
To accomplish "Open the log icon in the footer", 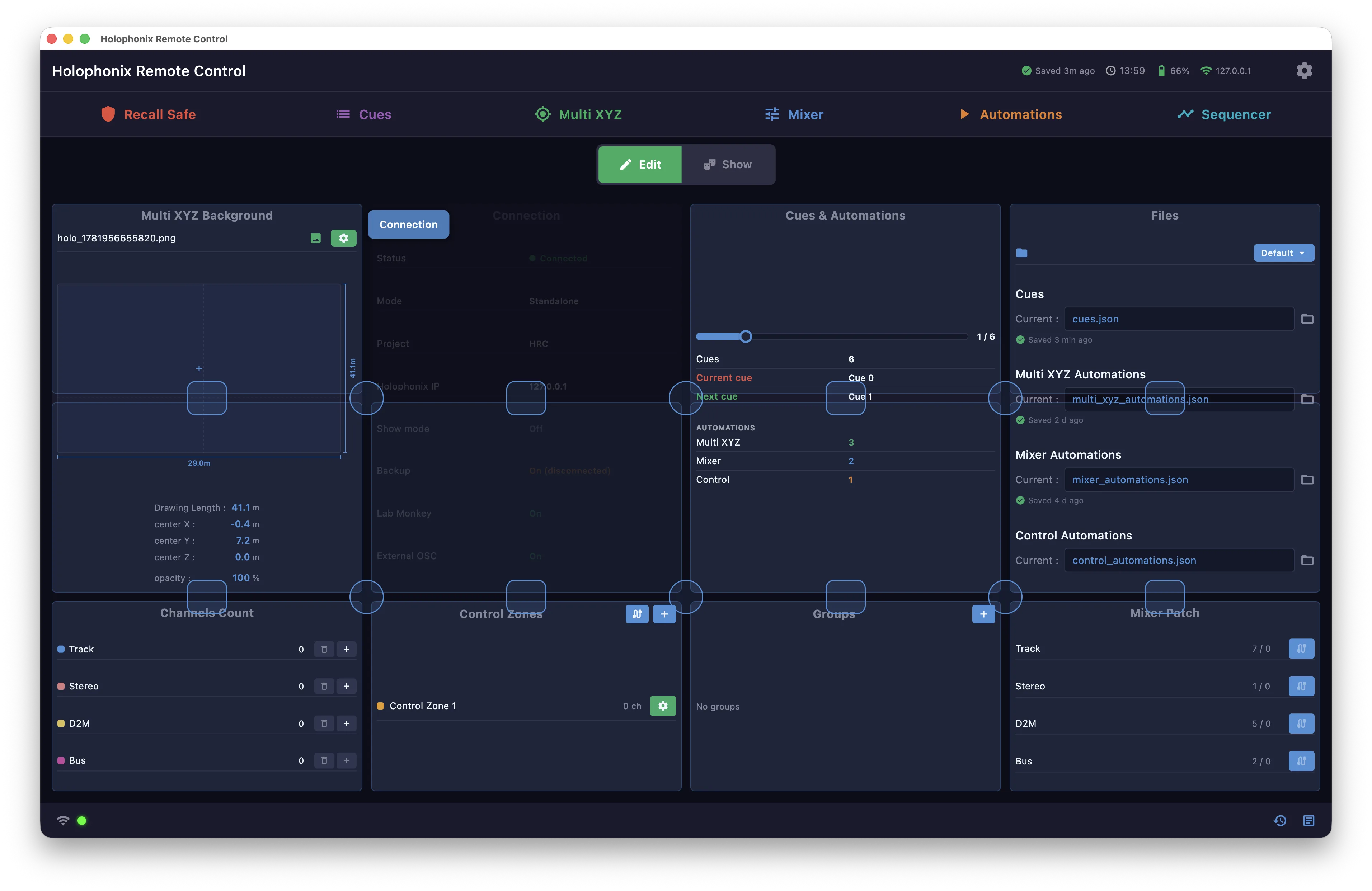I will click(1308, 821).
